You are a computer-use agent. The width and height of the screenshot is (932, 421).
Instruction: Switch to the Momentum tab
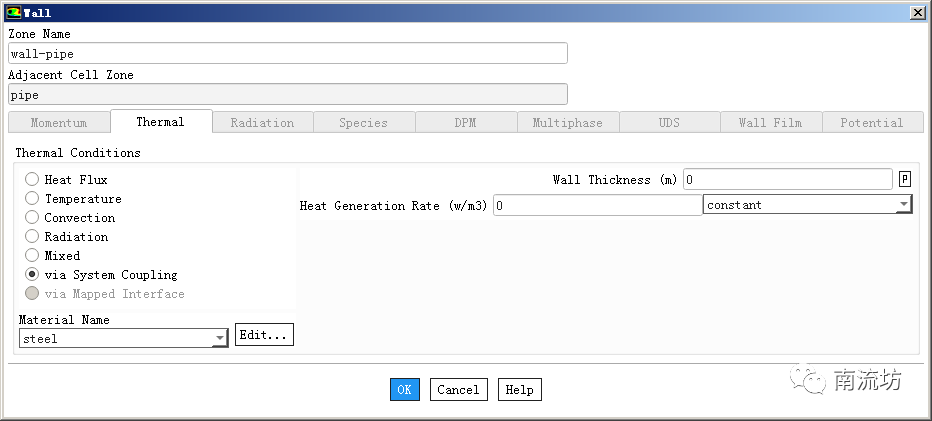59,122
